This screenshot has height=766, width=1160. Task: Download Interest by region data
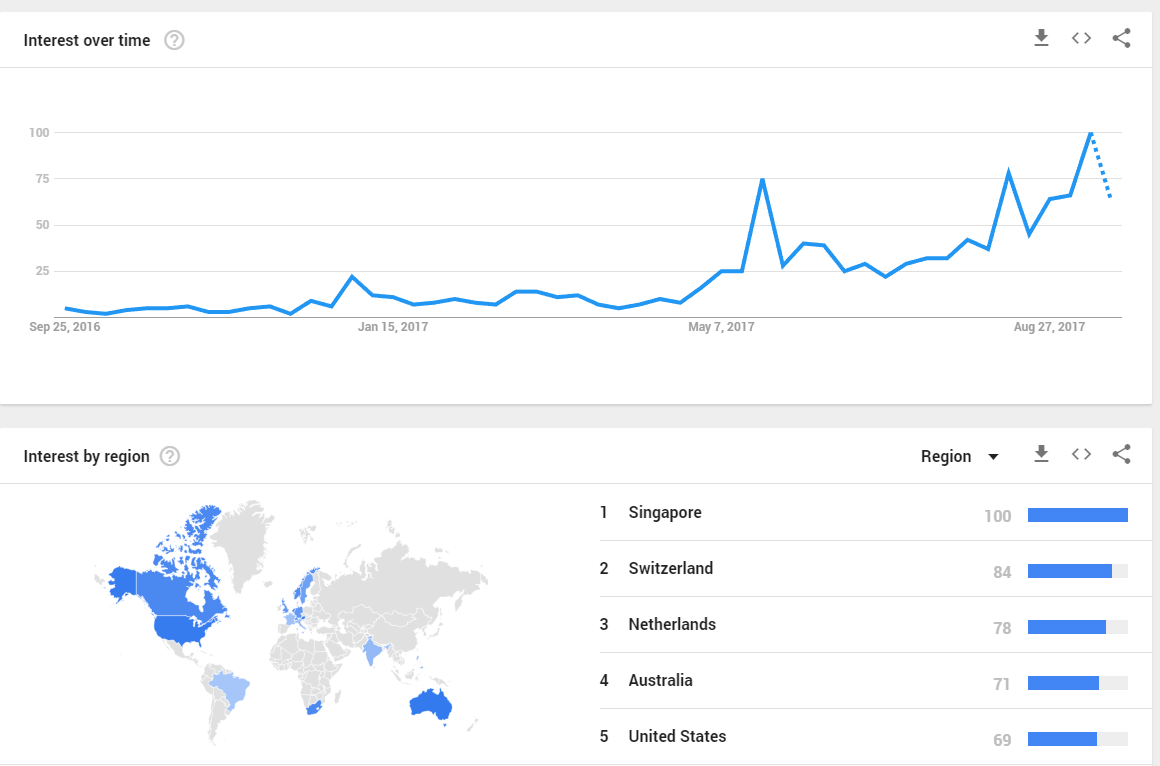coord(1041,454)
